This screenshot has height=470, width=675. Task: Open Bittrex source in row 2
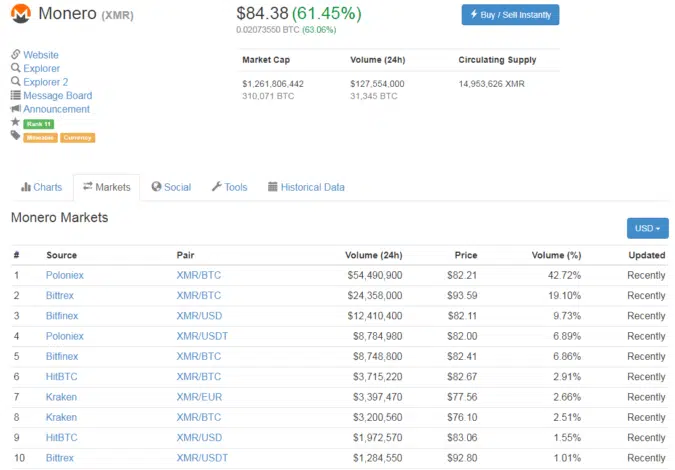click(x=60, y=295)
